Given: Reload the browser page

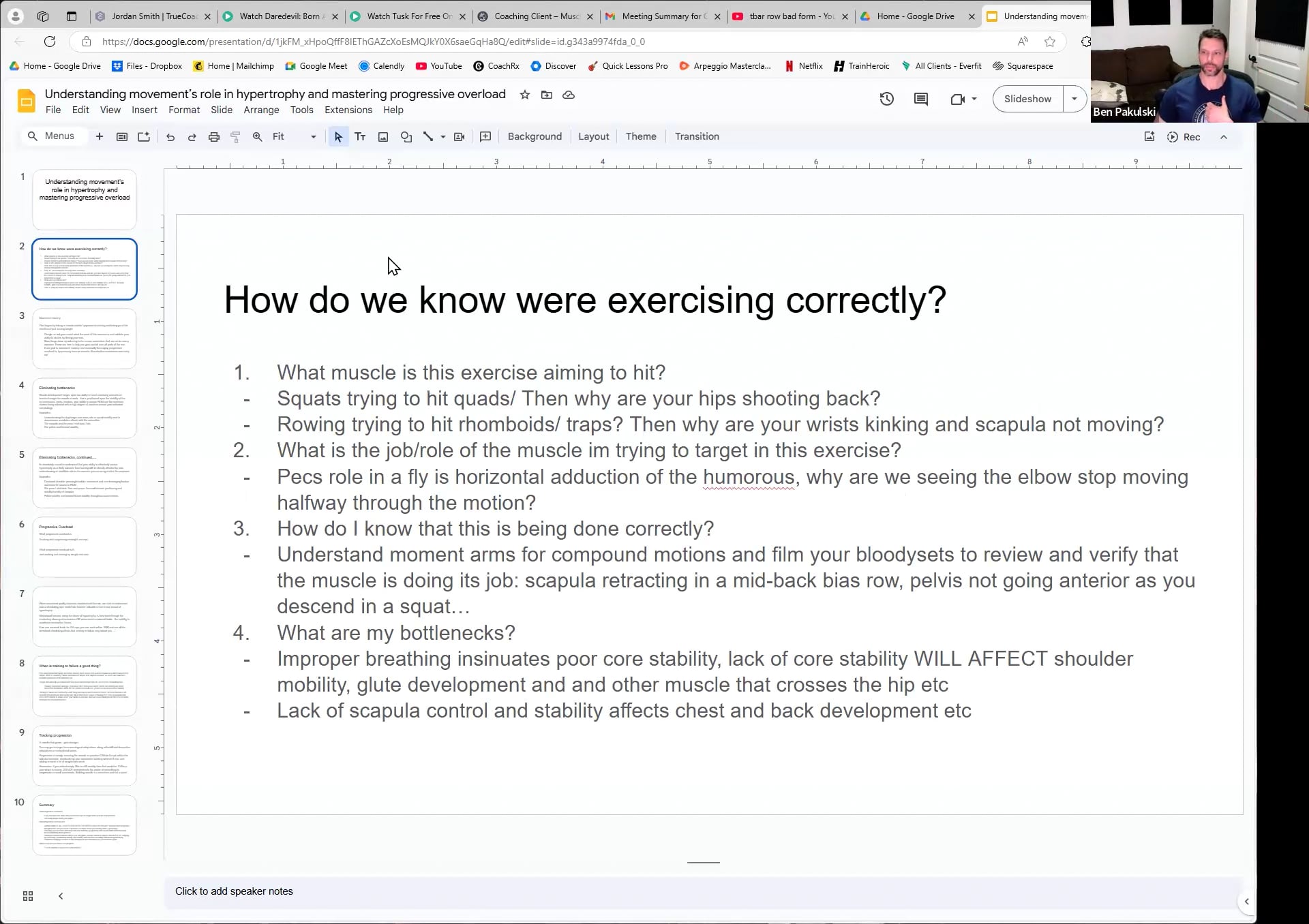Looking at the screenshot, I should point(50,42).
